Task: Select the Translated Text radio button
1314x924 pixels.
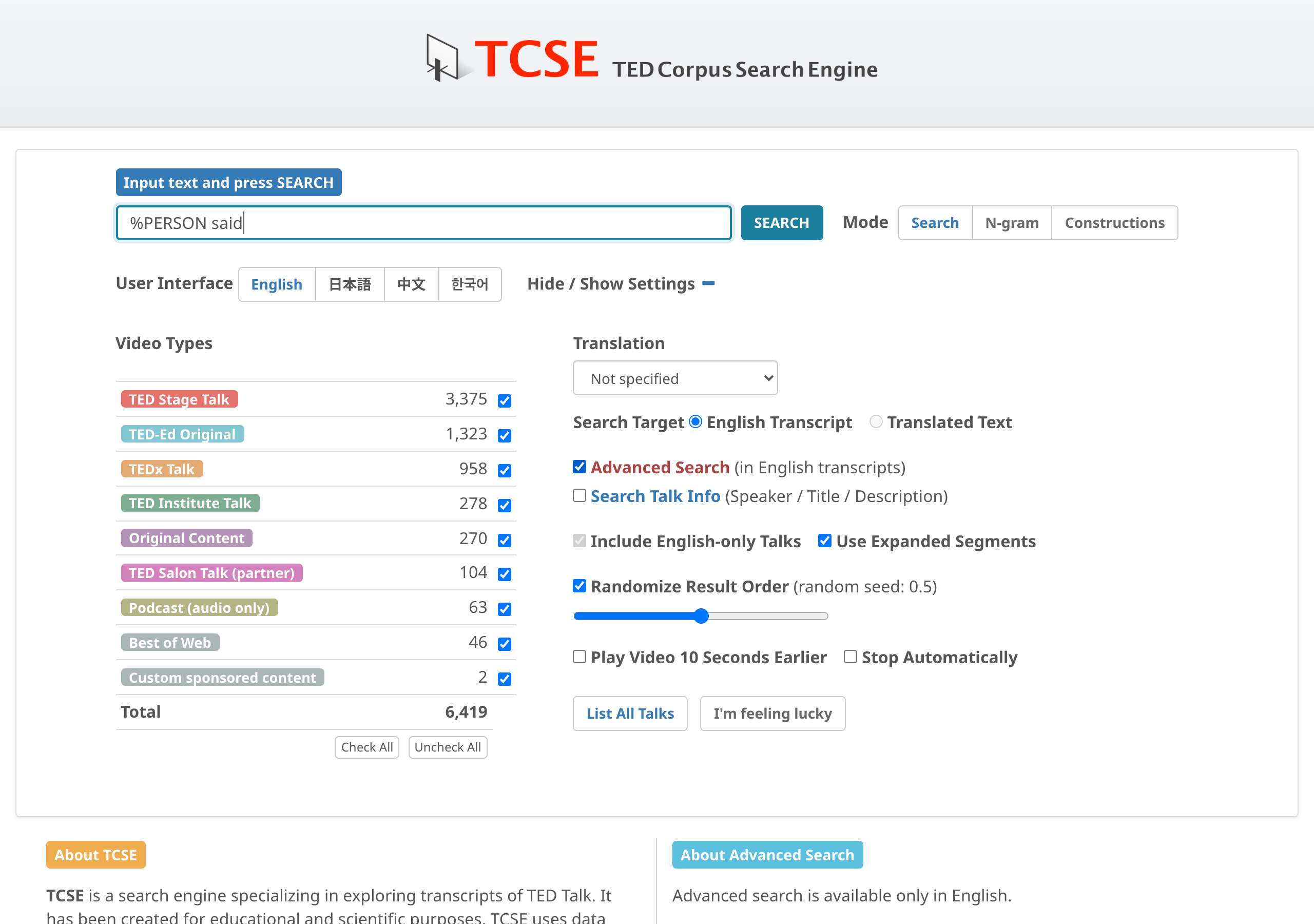Action: coord(875,422)
